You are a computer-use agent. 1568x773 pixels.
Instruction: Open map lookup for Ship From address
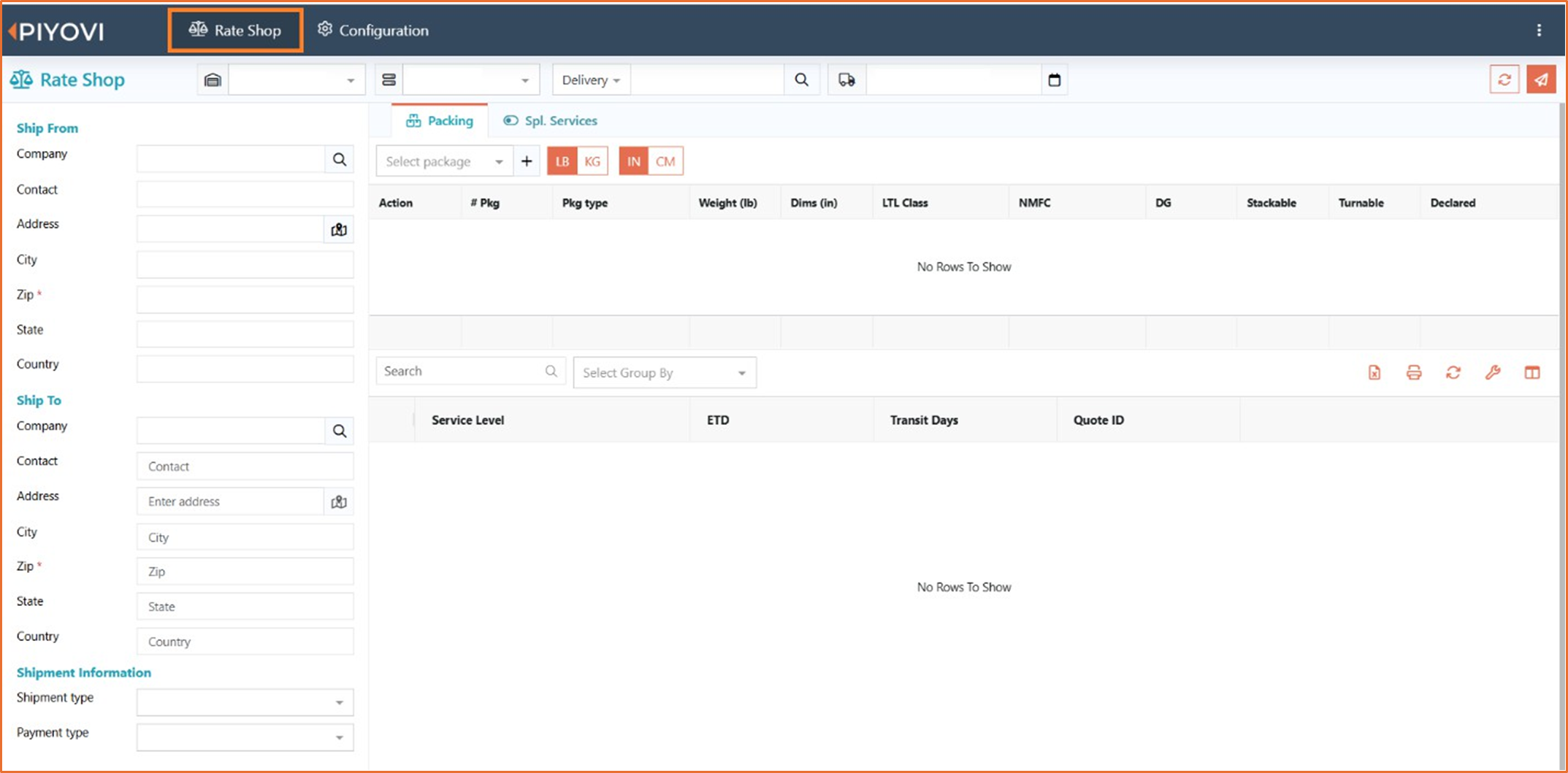[339, 229]
